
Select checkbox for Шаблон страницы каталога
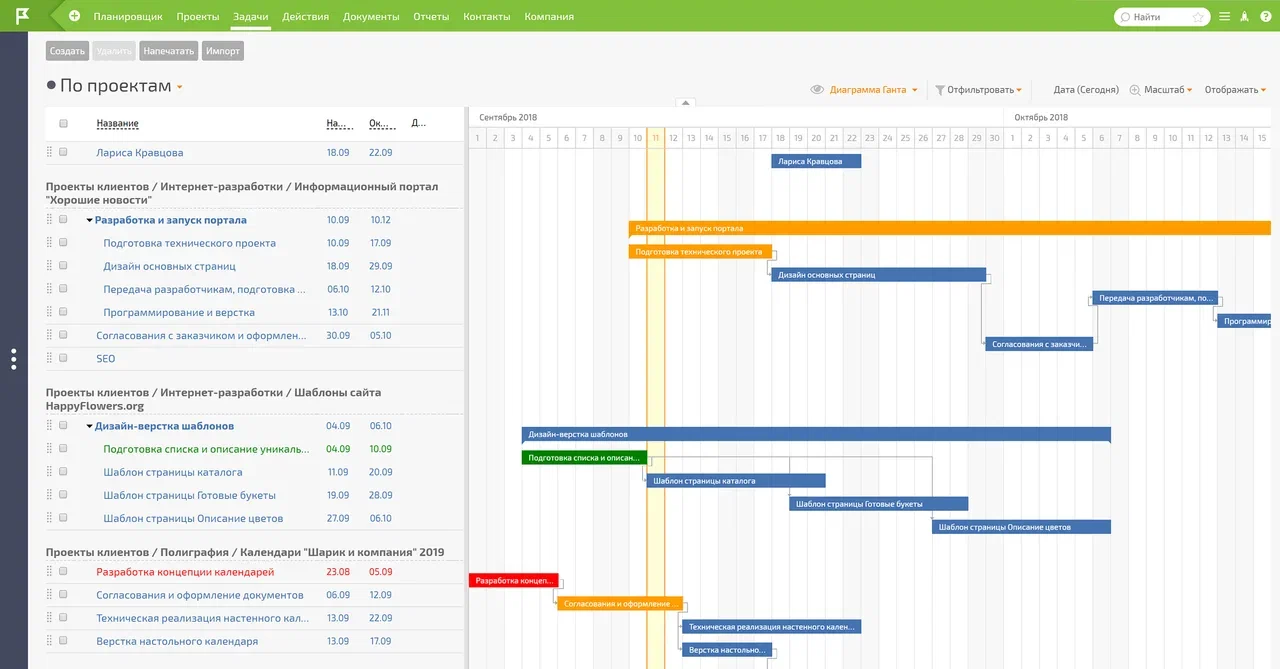click(63, 472)
